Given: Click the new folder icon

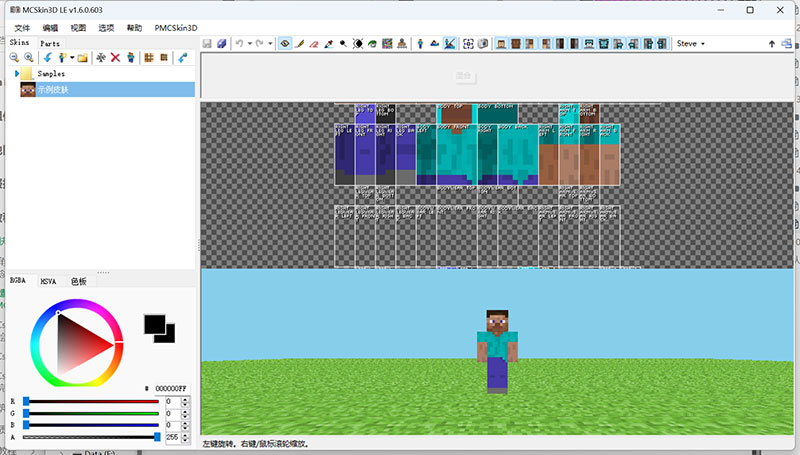Looking at the screenshot, I should tap(83, 58).
